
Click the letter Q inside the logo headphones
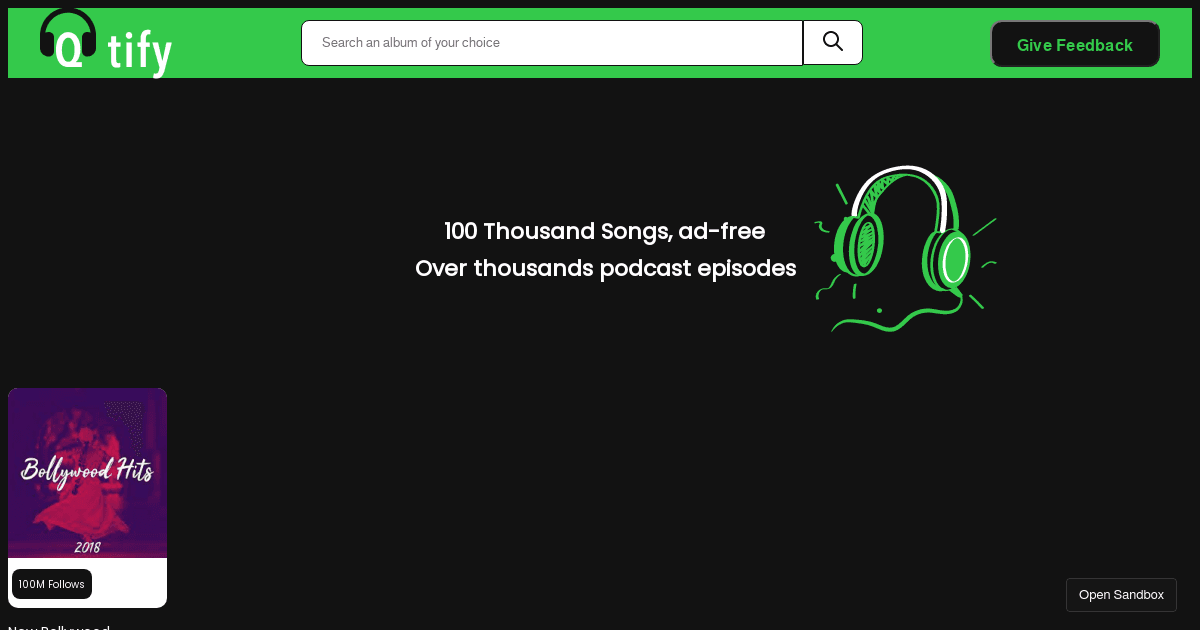69,50
